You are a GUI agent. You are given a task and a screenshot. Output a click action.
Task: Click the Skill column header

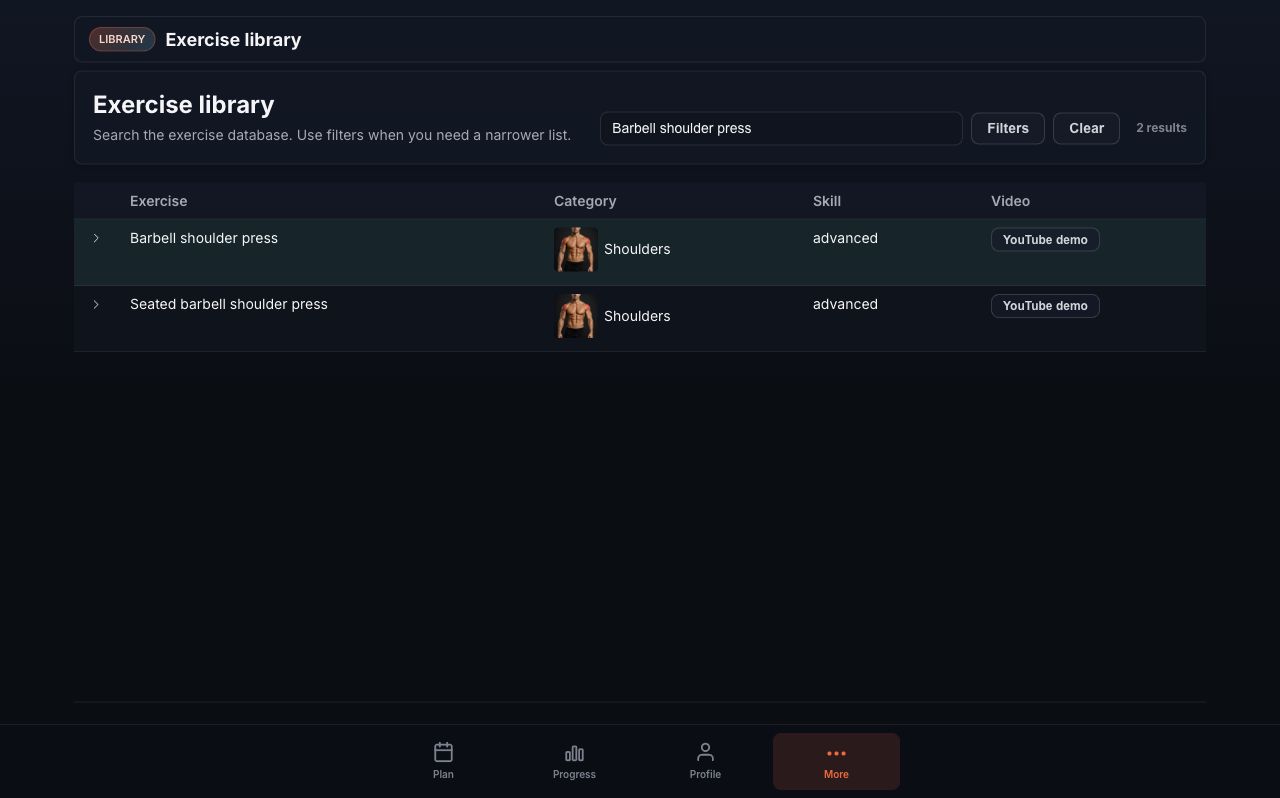click(x=827, y=201)
